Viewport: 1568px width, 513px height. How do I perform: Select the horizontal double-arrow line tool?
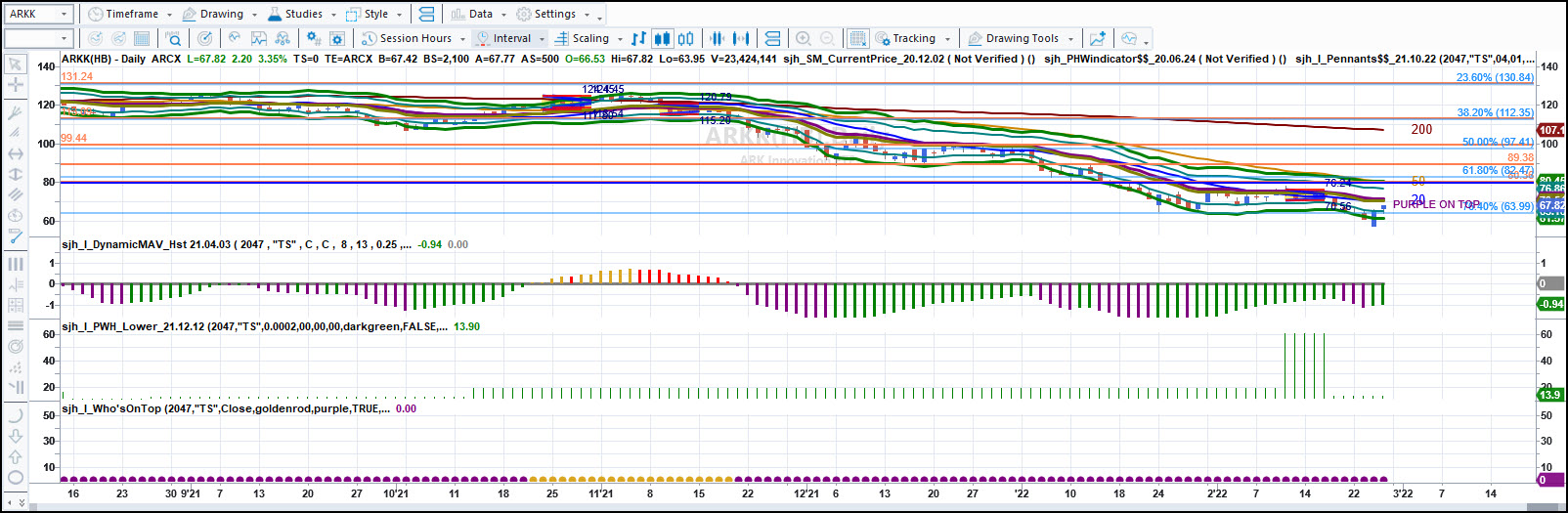(x=15, y=153)
